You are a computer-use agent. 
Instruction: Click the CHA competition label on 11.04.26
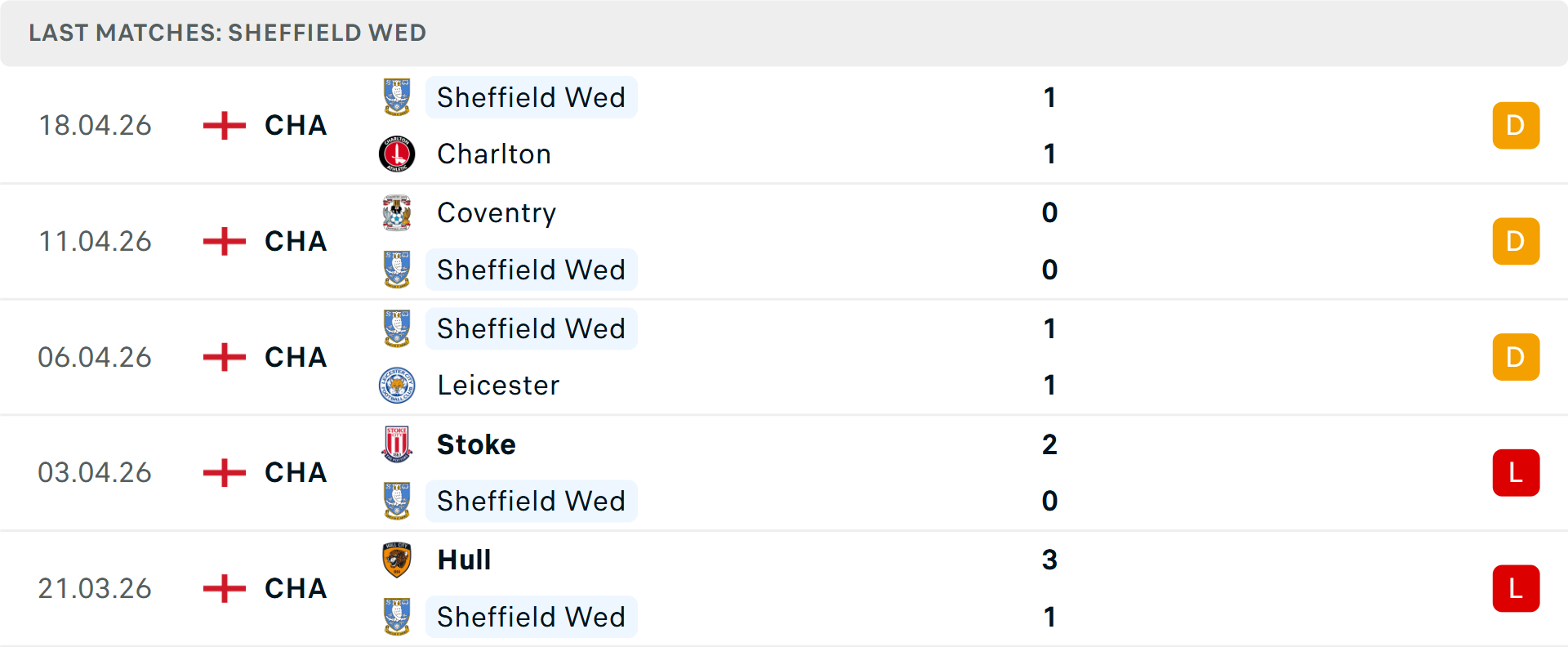295,241
